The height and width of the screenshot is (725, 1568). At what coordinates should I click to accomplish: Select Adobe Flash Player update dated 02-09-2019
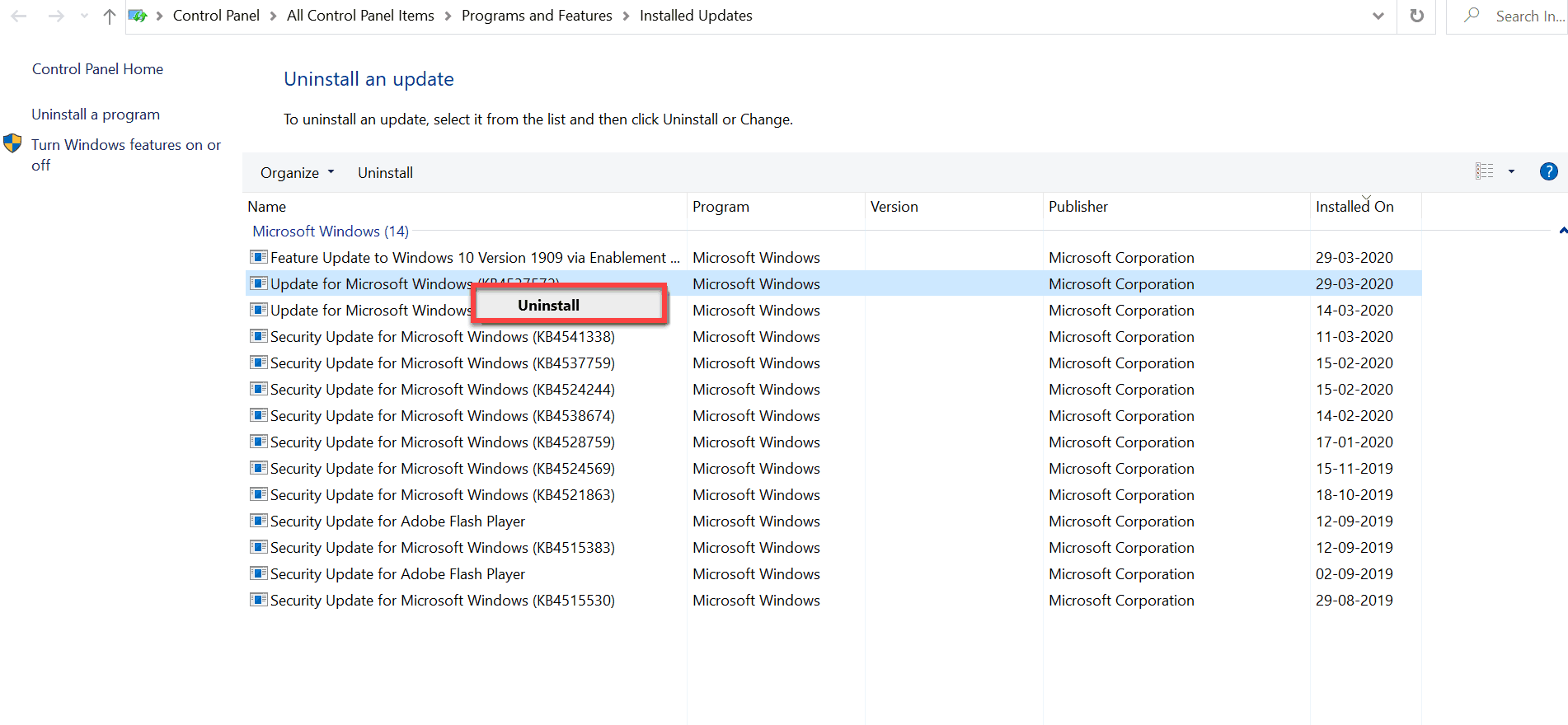397,574
